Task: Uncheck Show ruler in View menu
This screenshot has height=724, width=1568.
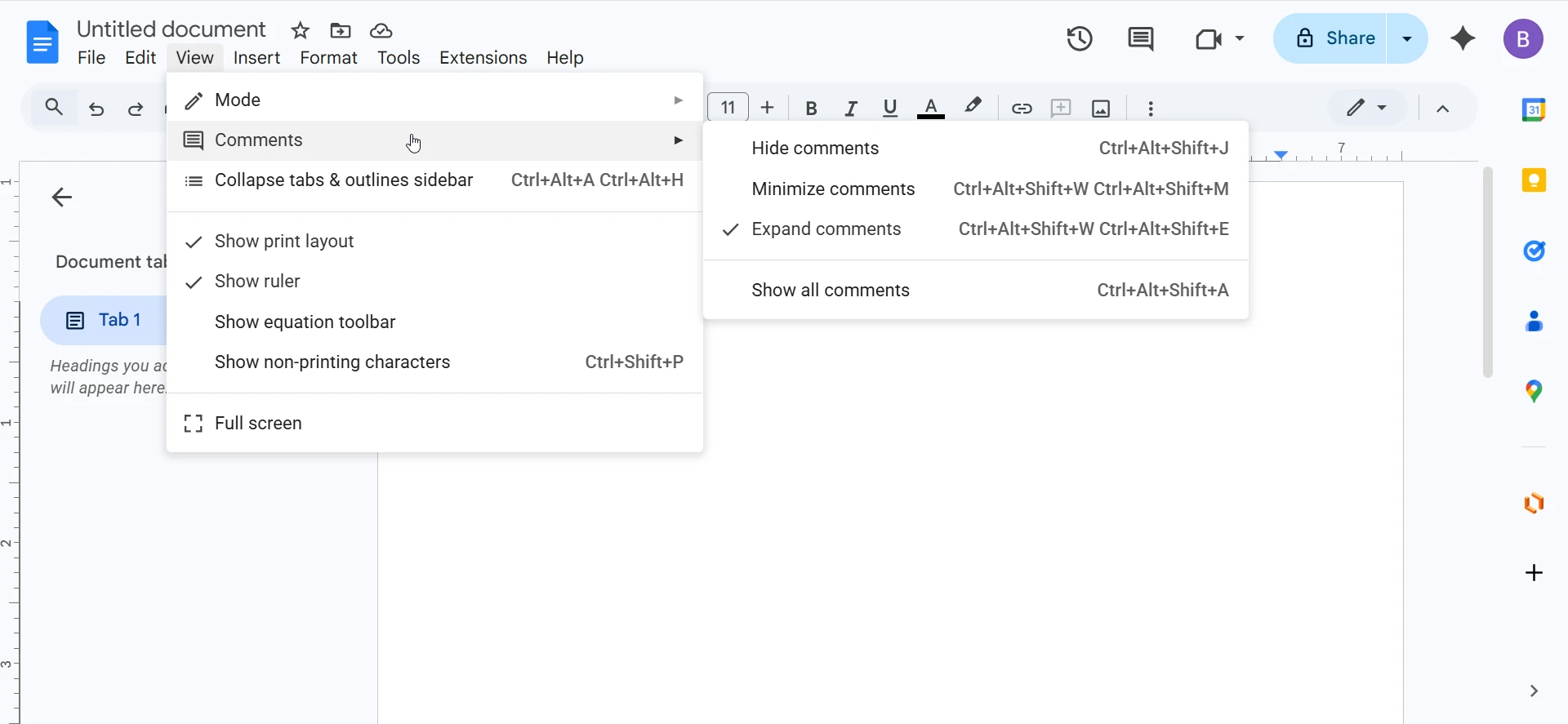Action: (257, 282)
